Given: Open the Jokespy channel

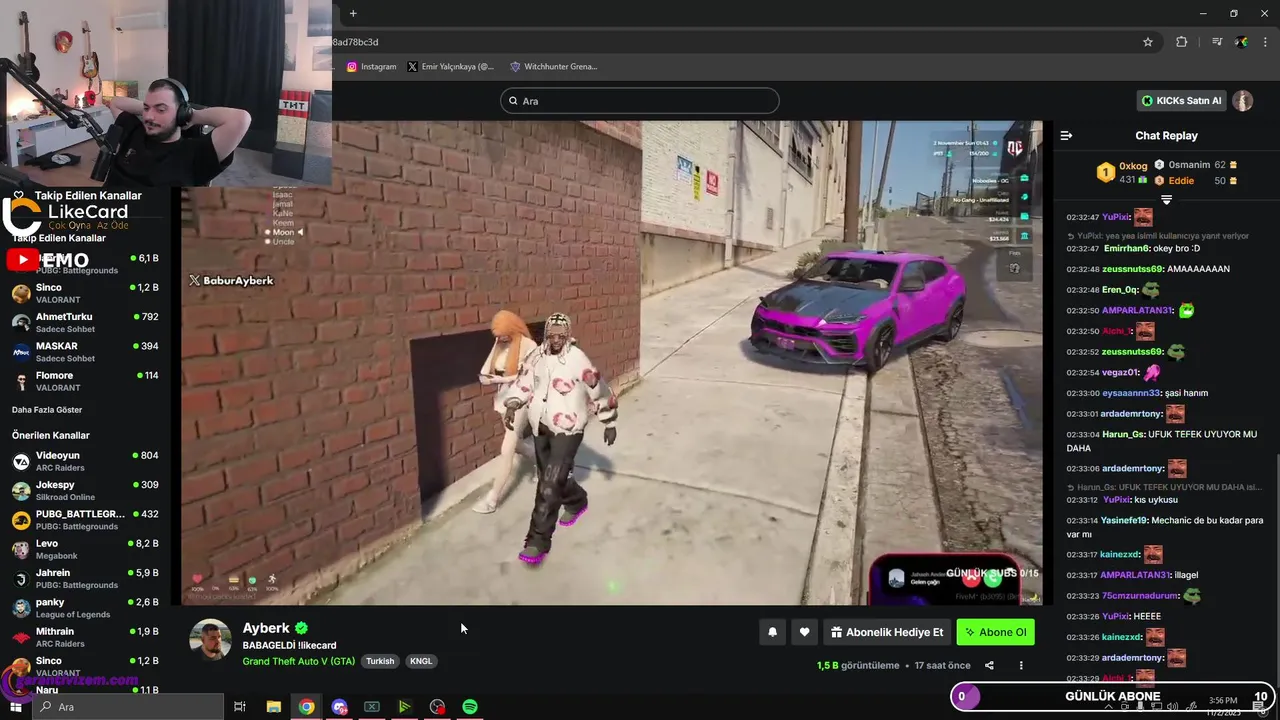Looking at the screenshot, I should coord(85,490).
